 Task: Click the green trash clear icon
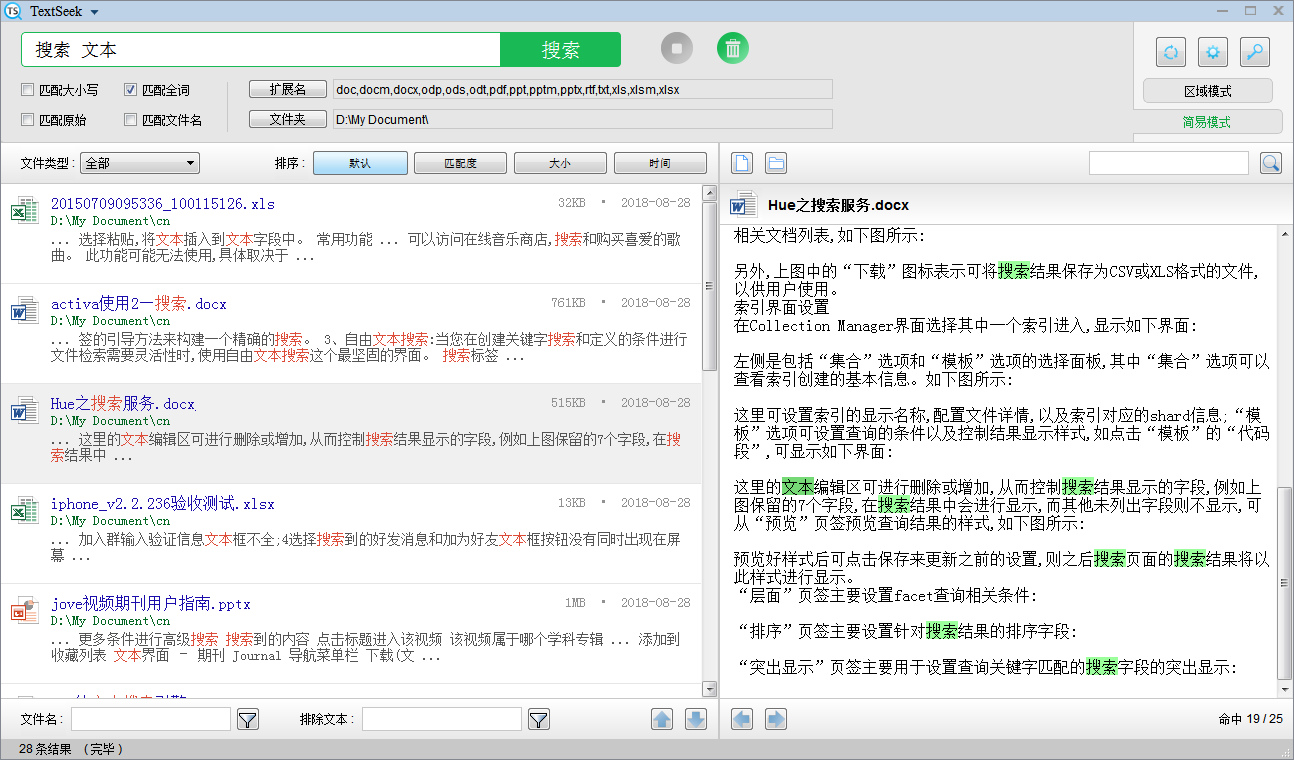[x=733, y=48]
